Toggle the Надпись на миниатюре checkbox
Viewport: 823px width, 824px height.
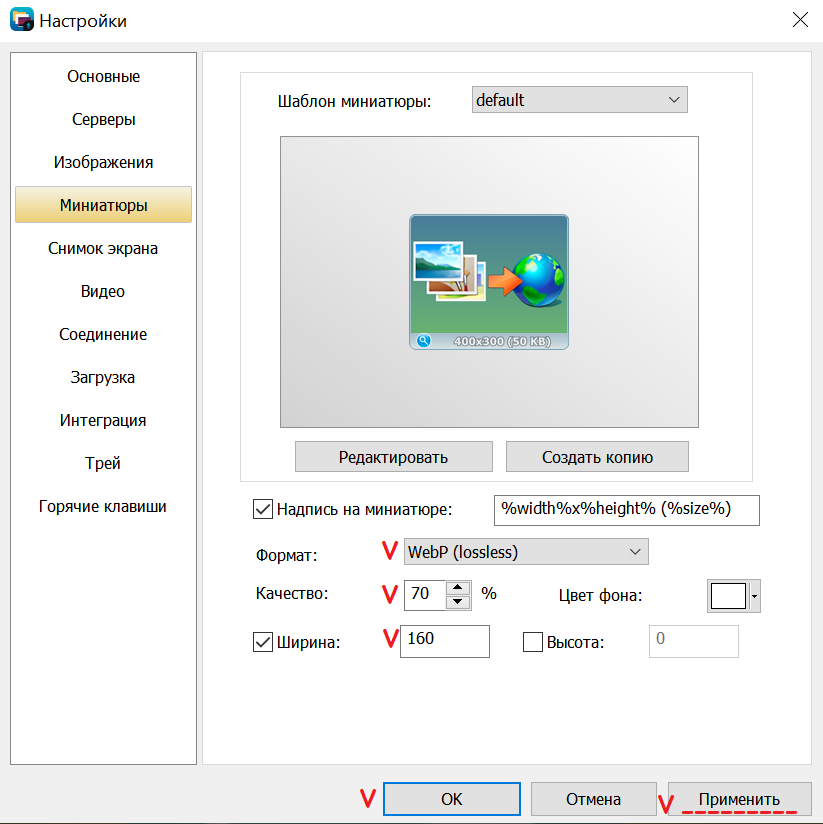263,509
